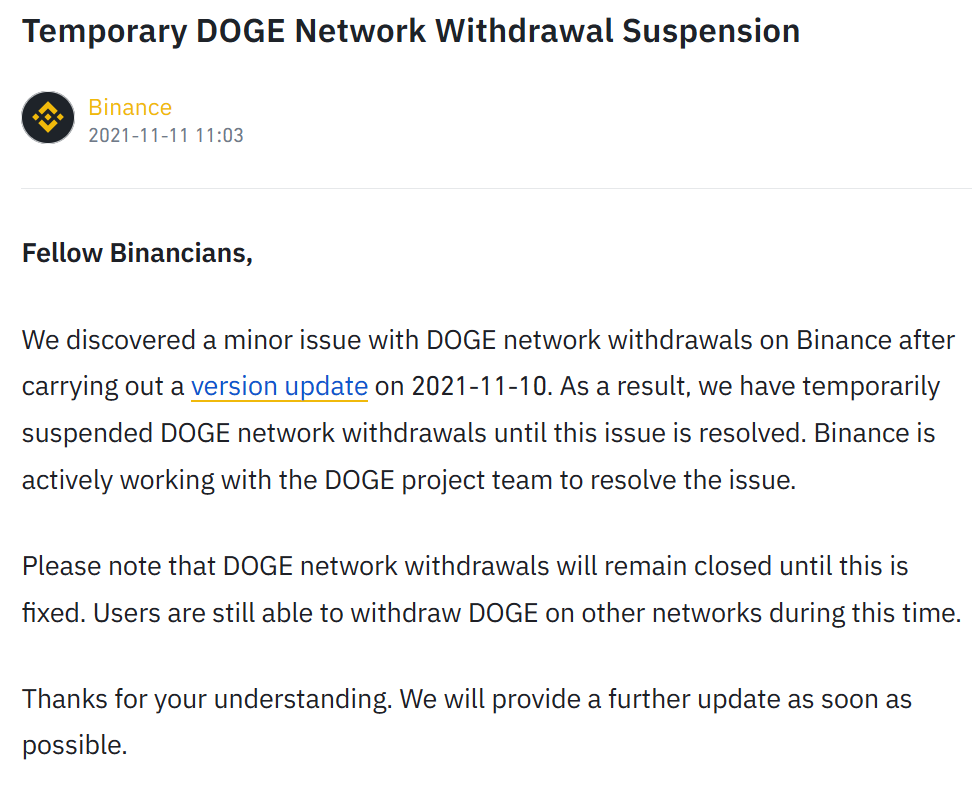Click the word Suspension in the heading
This screenshot has height=790, width=978.
[x=711, y=31]
